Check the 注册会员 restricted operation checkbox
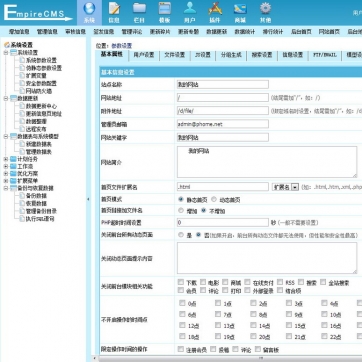Screen dimensions: 362x362 [181, 349]
